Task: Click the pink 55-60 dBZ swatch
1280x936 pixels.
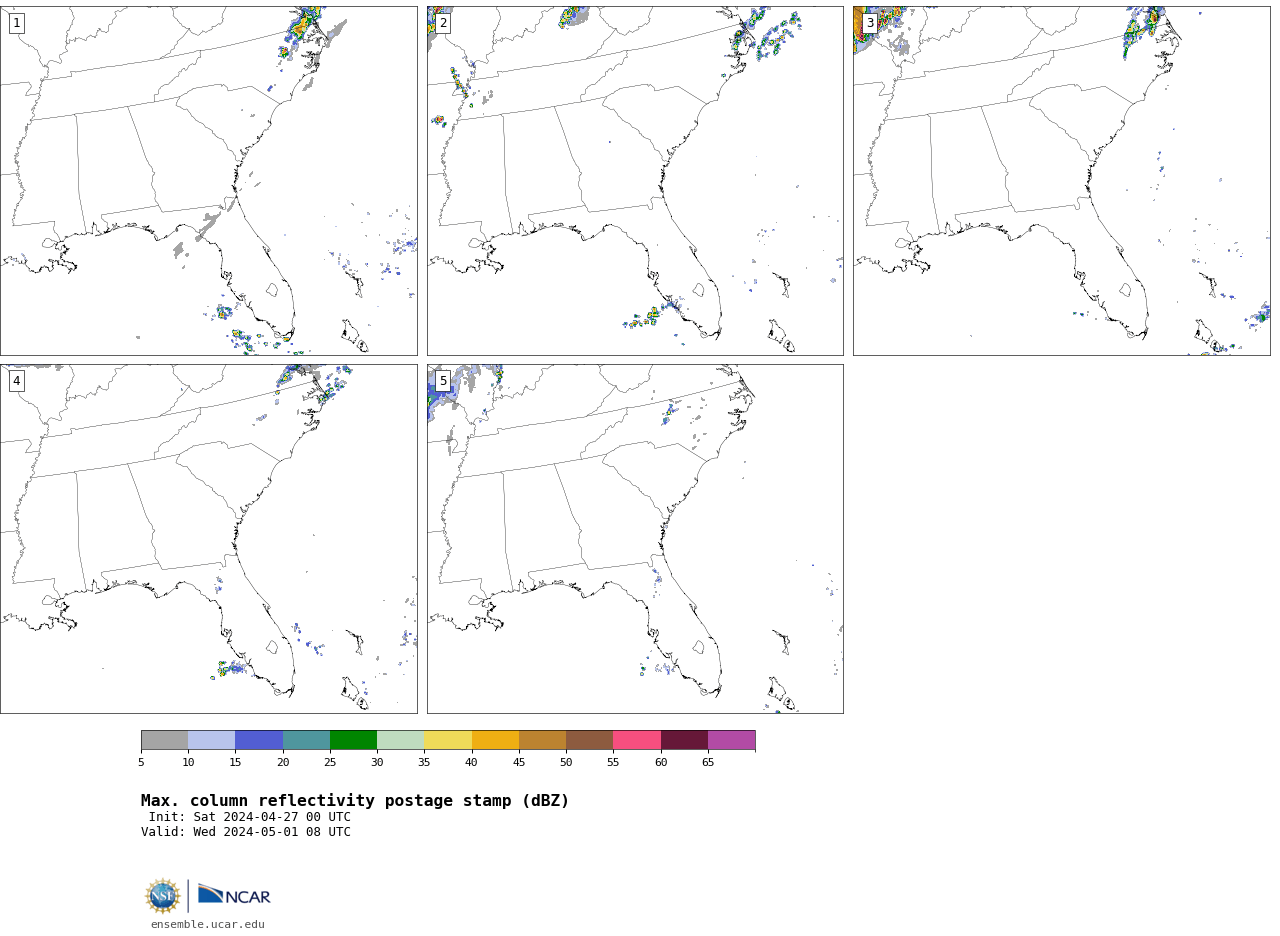Action: click(x=637, y=740)
